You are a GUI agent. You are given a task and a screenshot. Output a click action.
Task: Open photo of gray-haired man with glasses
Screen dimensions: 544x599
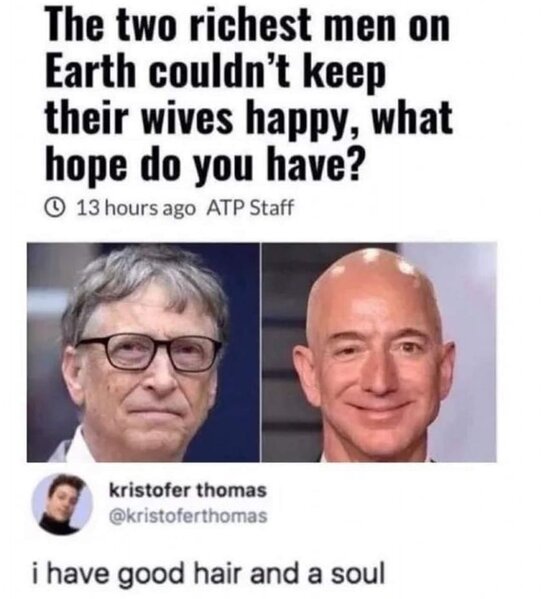click(x=143, y=352)
